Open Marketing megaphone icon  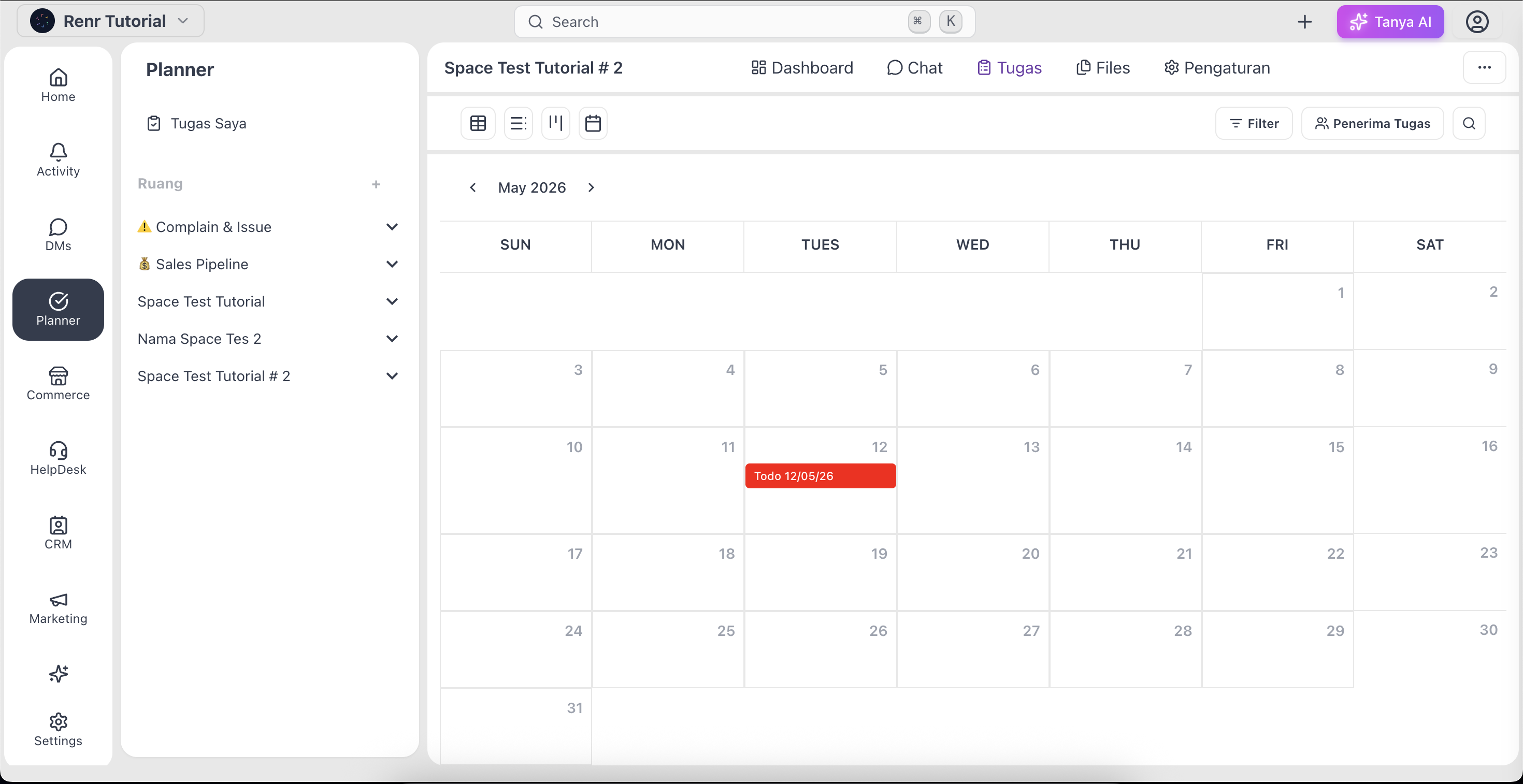coord(58,608)
